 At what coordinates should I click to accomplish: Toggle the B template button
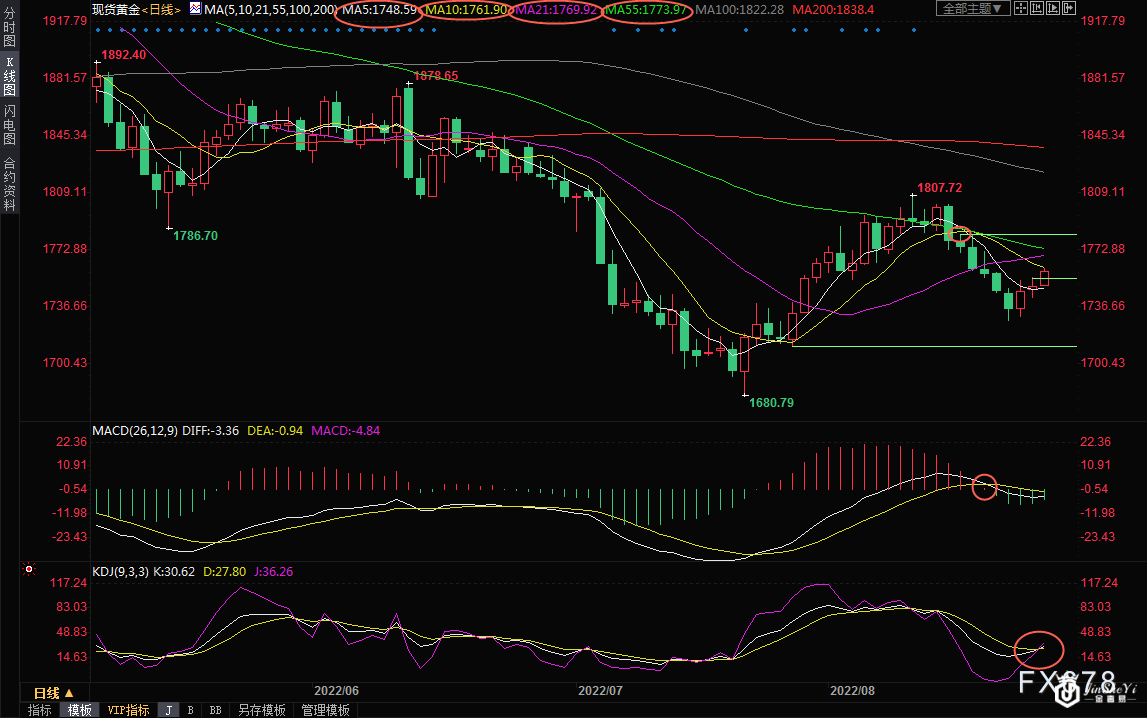pyautogui.click(x=190, y=710)
